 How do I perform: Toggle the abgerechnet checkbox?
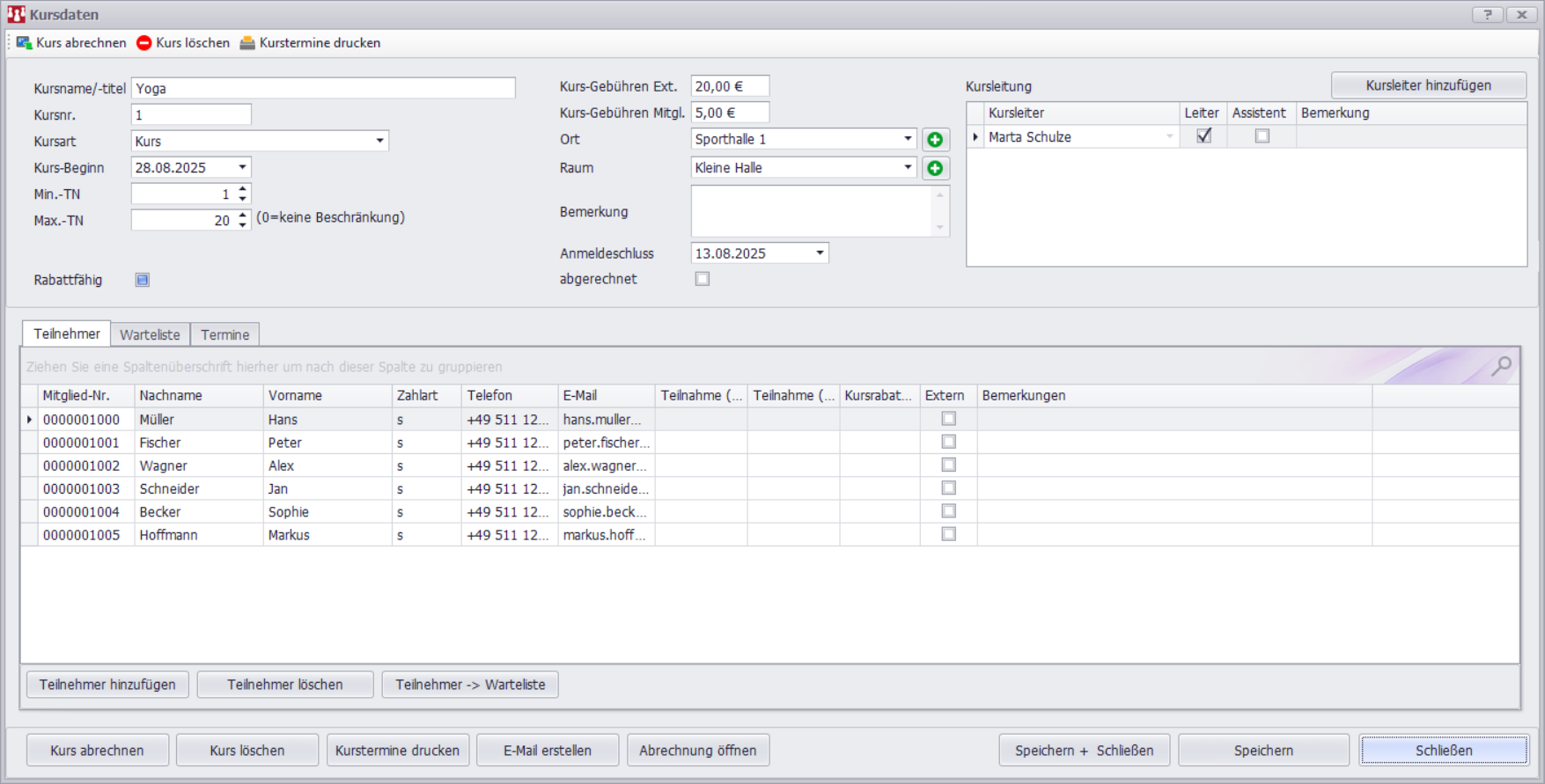[703, 279]
